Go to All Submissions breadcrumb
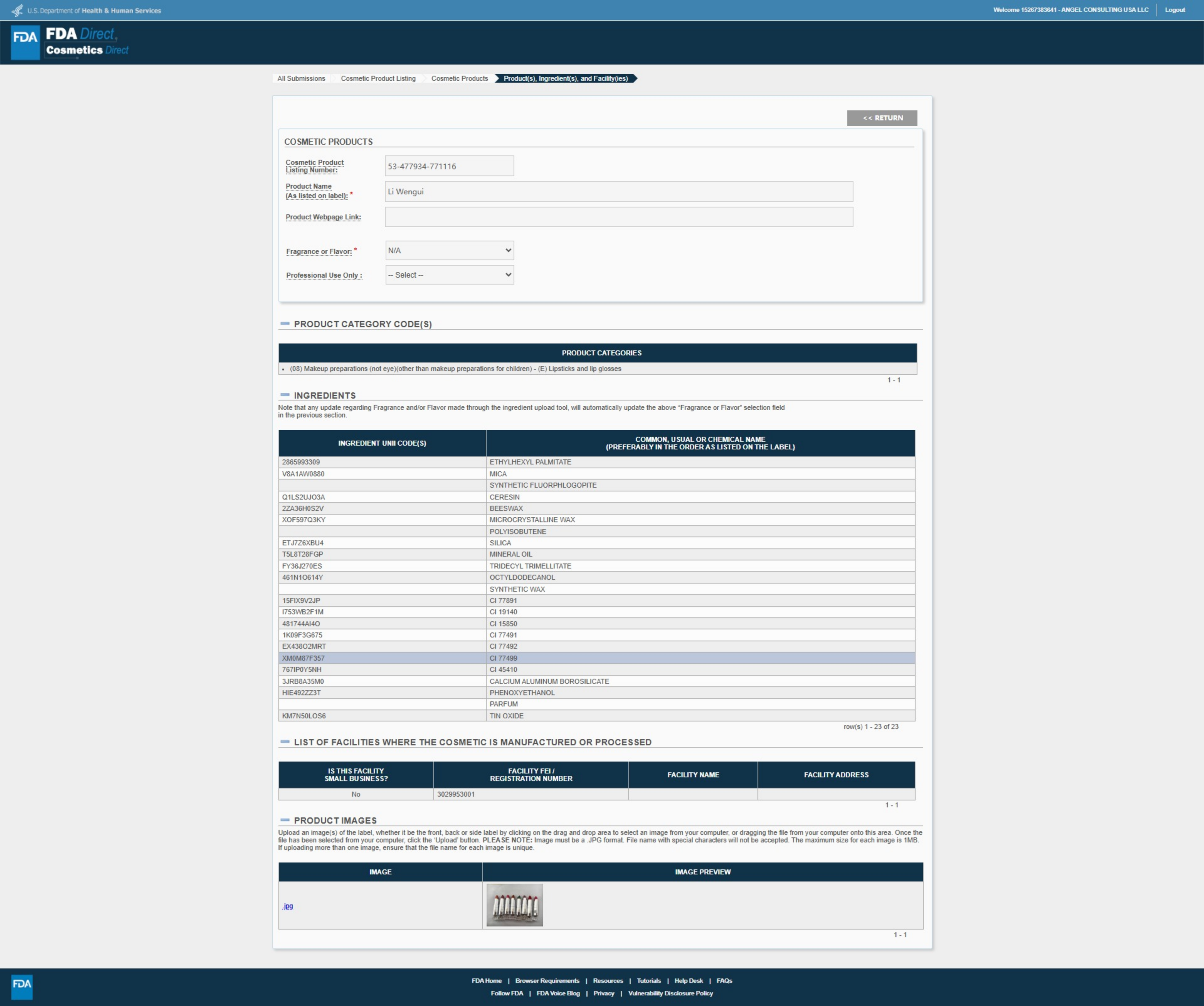Viewport: 1204px width, 1006px height. point(301,79)
